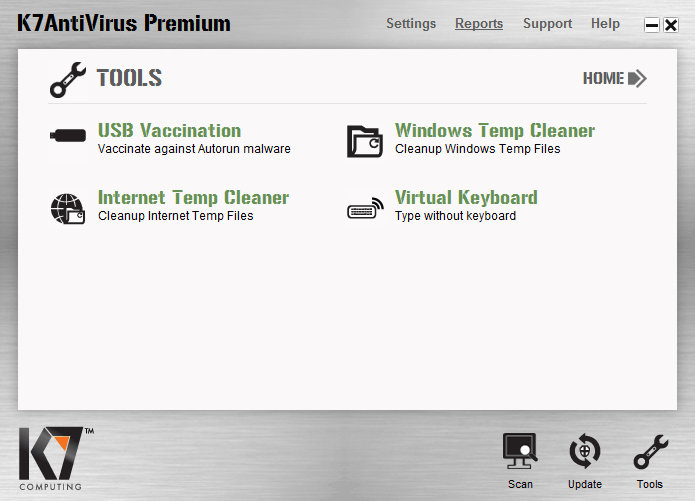This screenshot has width=695, height=501.
Task: Launch Windows Temp Cleaner
Action: click(x=495, y=131)
